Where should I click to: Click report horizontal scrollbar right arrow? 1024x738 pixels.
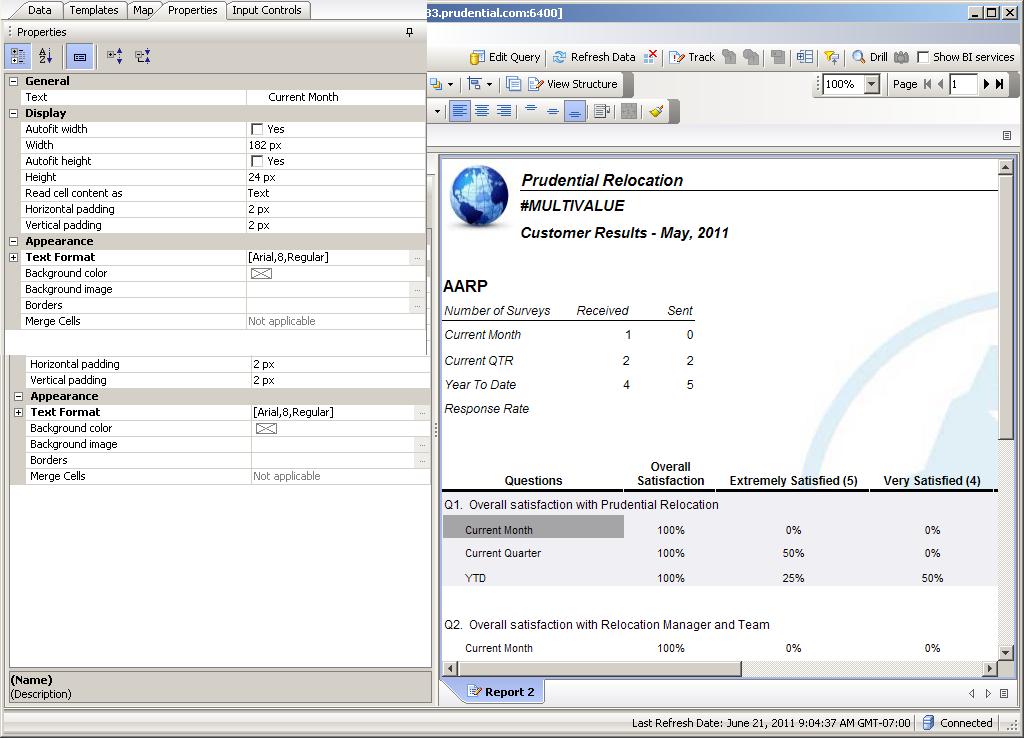pyautogui.click(x=990, y=668)
